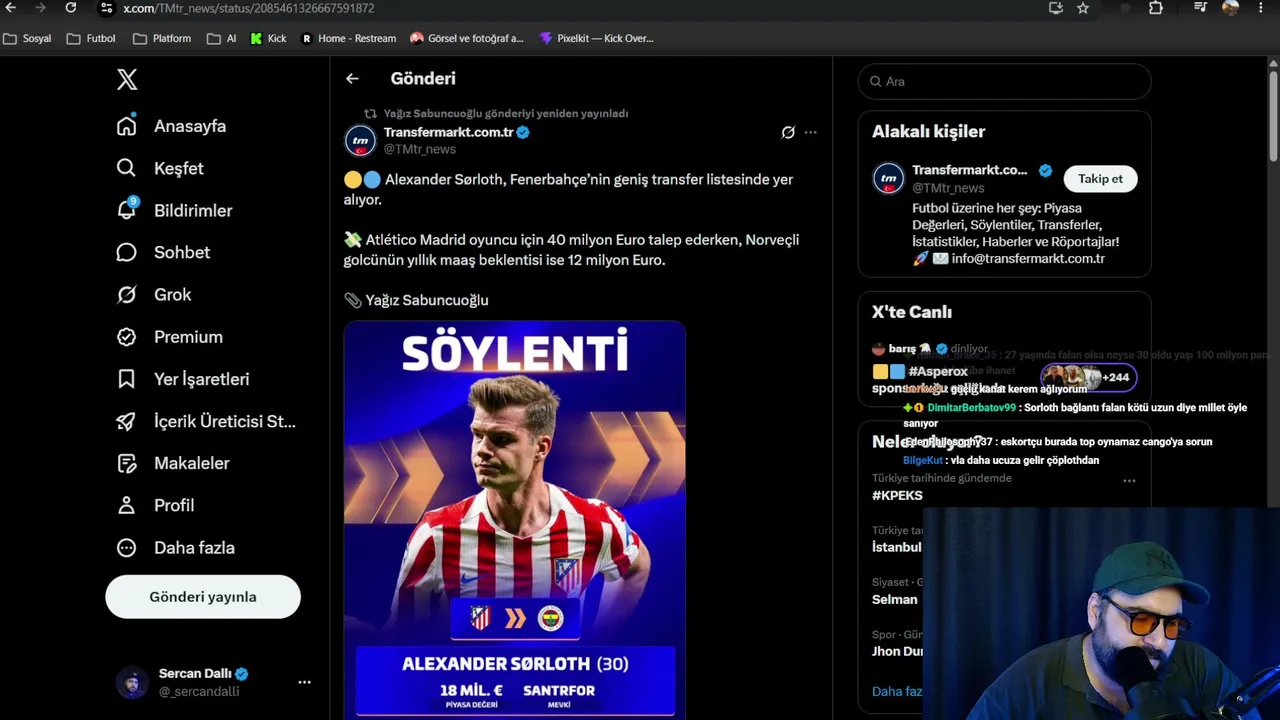Open Bildirimler notifications
This screenshot has width=1280, height=720.
point(174,210)
